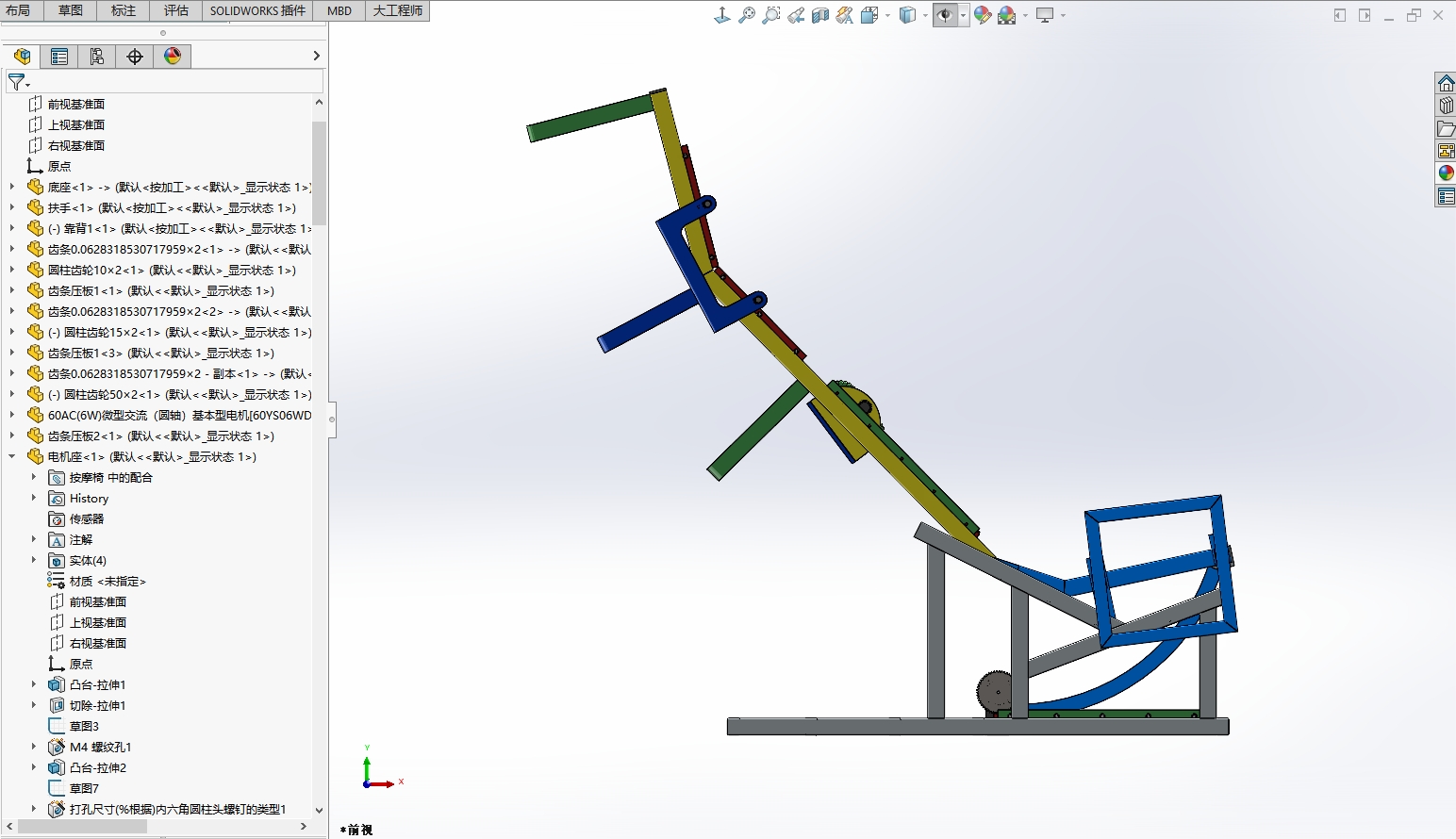Viewport: 1456px width, 839px height.
Task: Open the 标注 ribbon tab
Action: pos(124,10)
